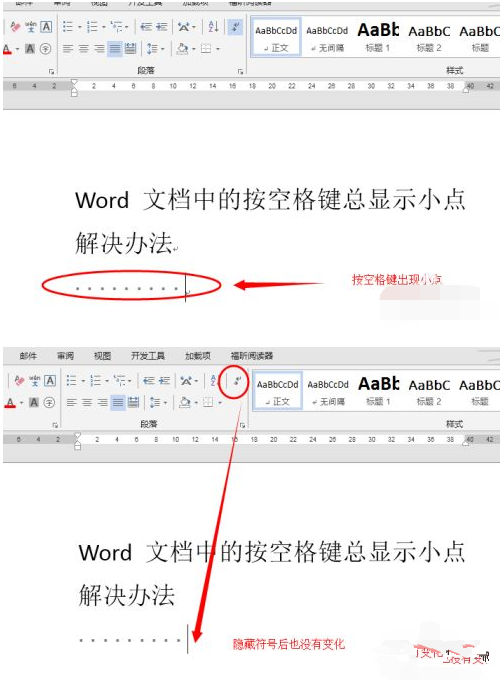Decrease indent in upper Word window
The width and height of the screenshot is (500, 690).
click(x=146, y=27)
